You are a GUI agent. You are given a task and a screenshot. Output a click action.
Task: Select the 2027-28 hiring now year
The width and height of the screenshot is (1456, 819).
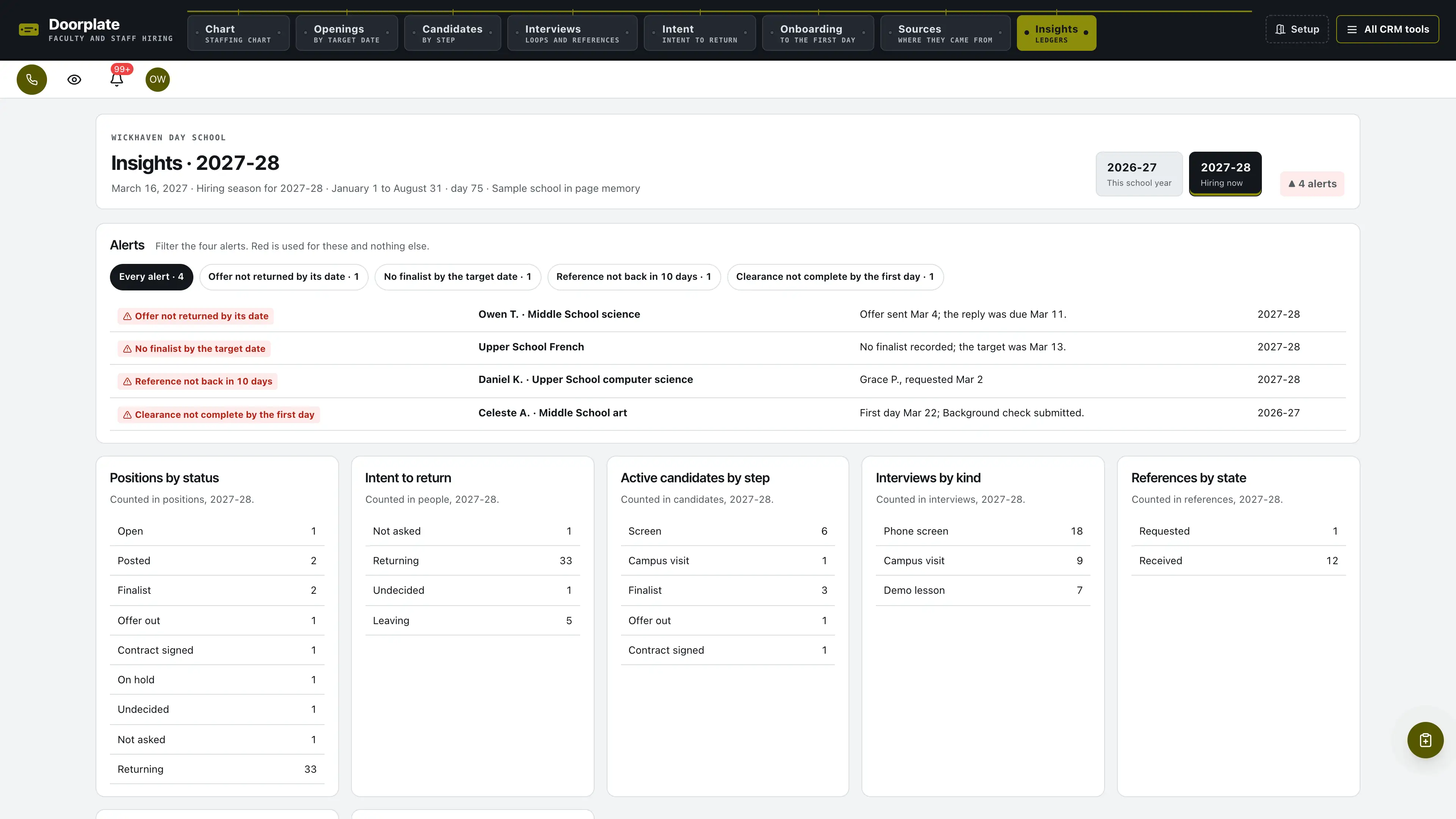click(x=1225, y=174)
